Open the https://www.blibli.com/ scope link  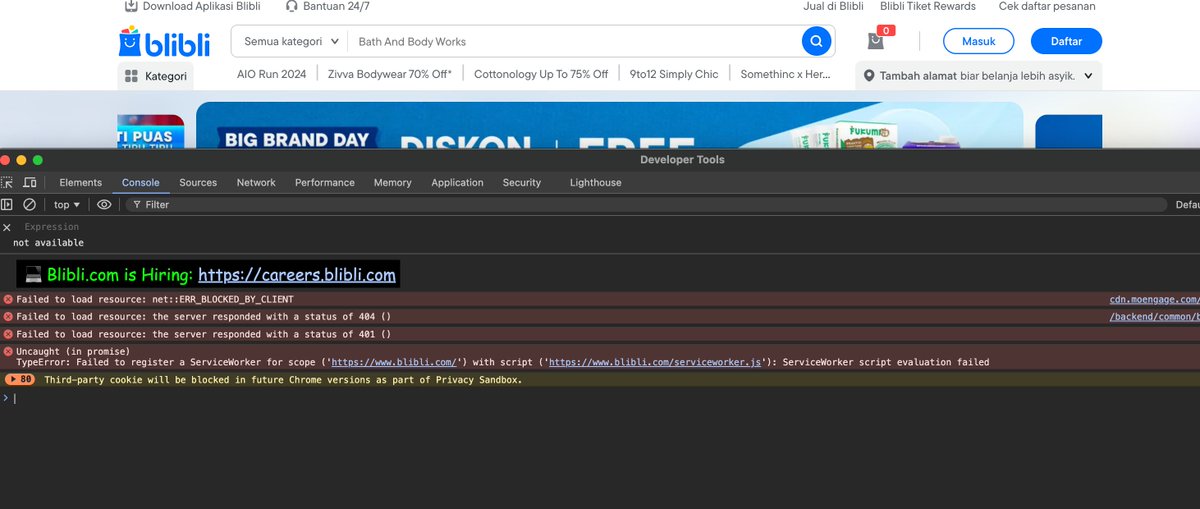[394, 362]
